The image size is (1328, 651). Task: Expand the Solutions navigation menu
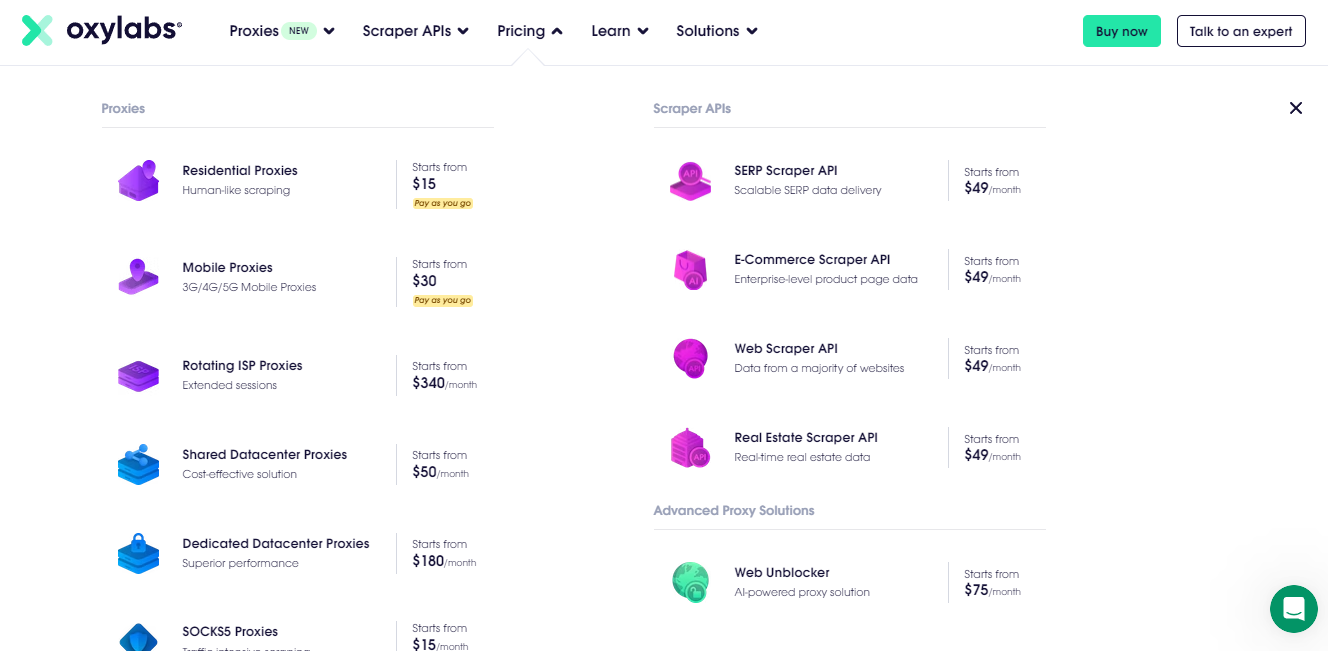click(x=717, y=31)
